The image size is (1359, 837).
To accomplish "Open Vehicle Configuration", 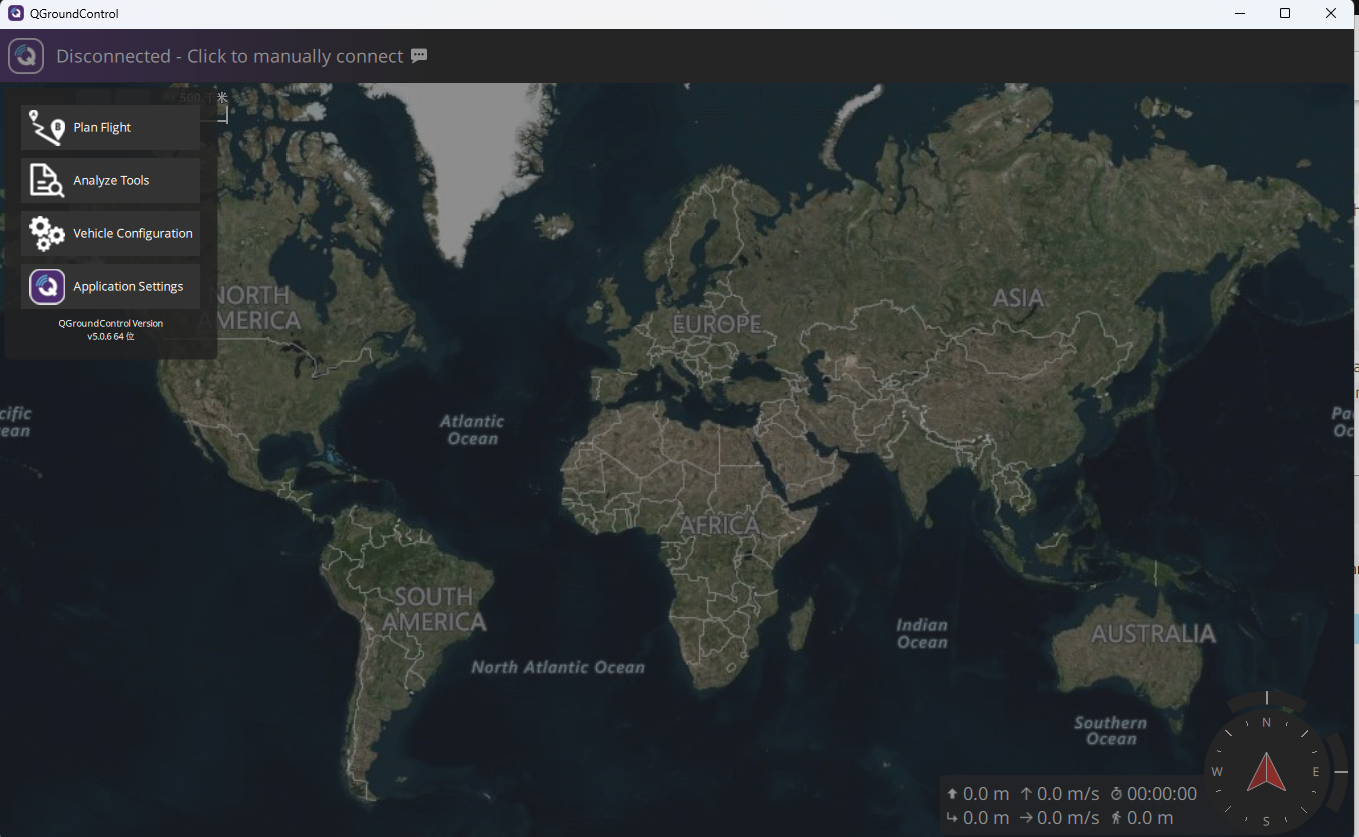I will [111, 234].
